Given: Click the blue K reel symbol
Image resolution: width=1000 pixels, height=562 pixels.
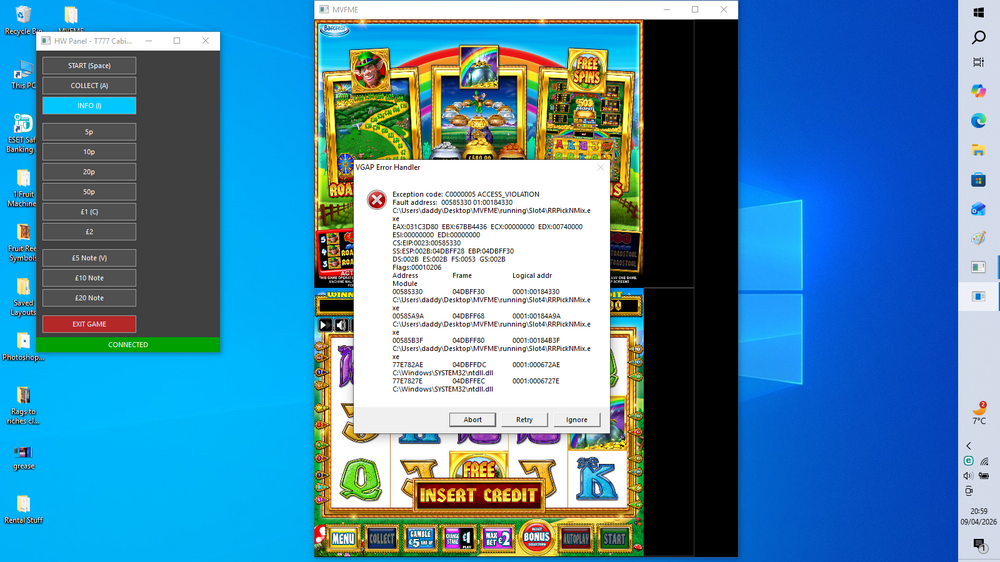Looking at the screenshot, I should 596,478.
